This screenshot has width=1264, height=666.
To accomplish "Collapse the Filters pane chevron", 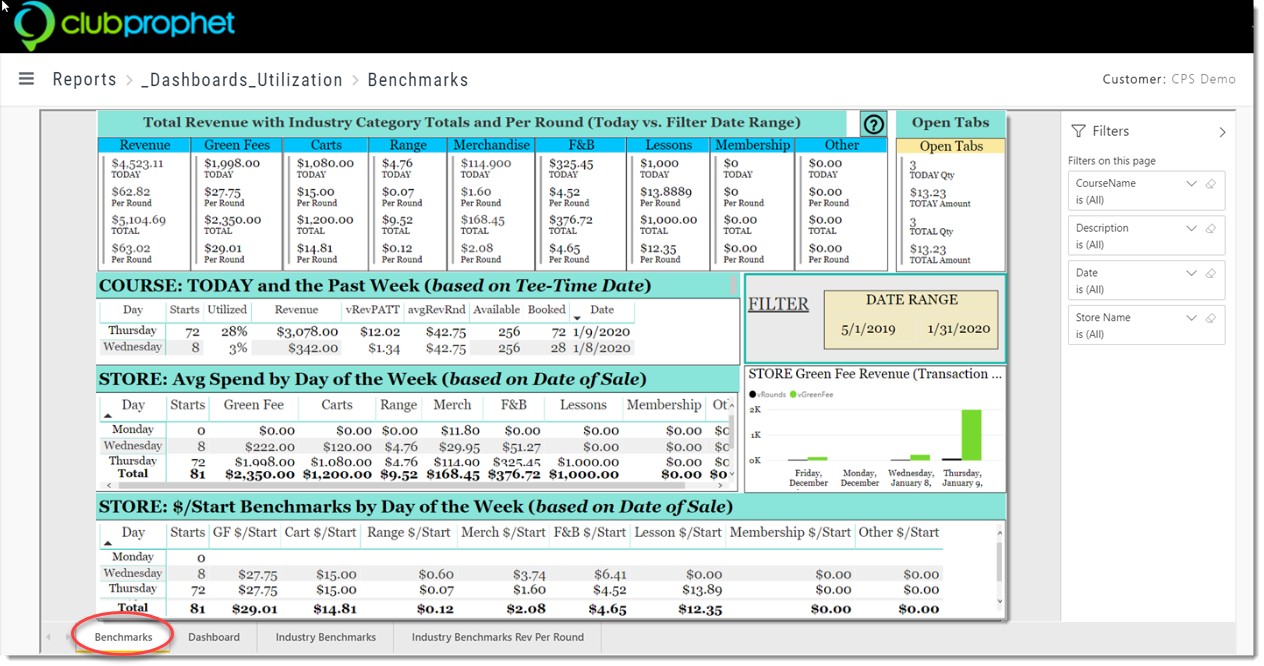I will pos(1222,132).
